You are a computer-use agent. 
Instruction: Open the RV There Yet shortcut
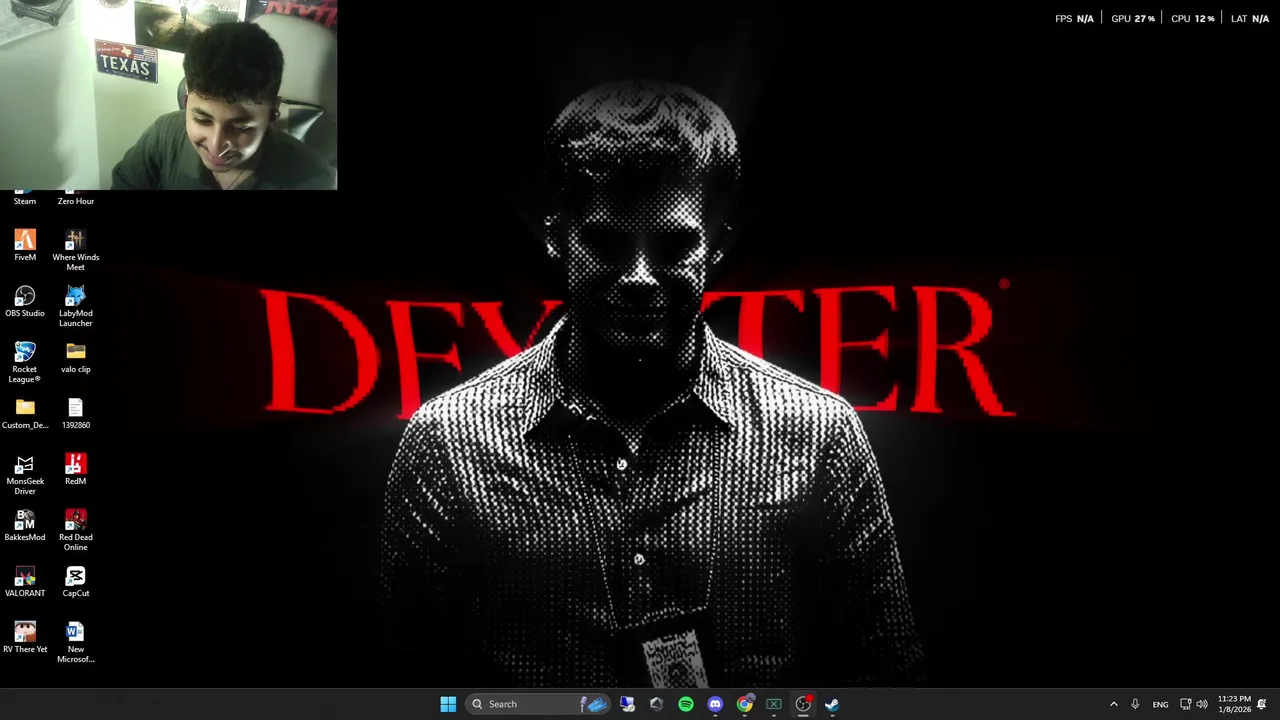point(25,638)
